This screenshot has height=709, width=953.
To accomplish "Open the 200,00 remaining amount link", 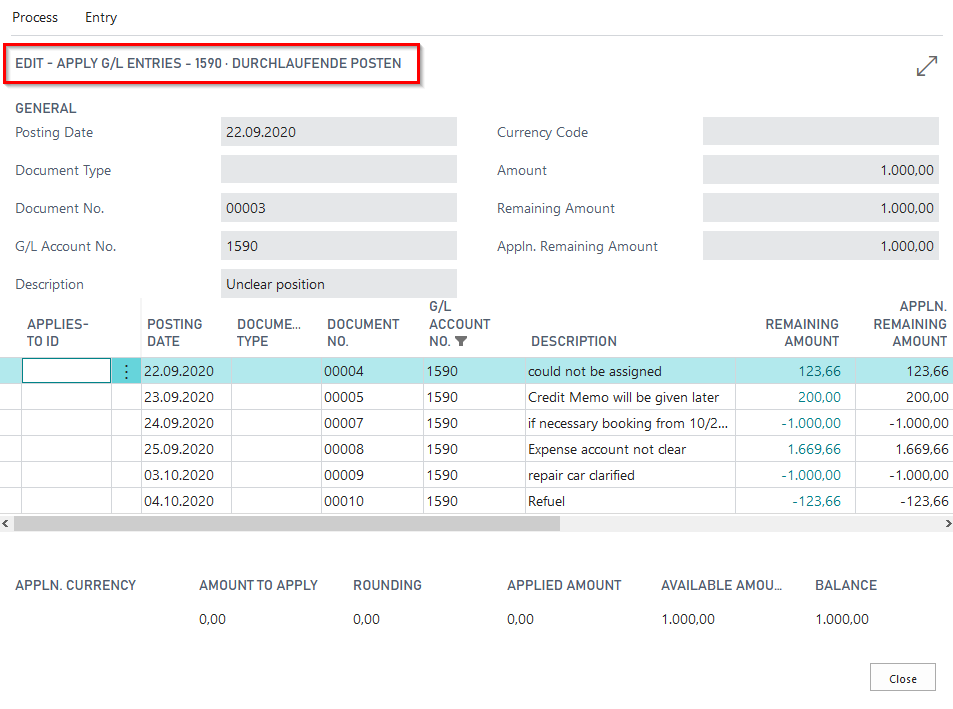I will (820, 397).
